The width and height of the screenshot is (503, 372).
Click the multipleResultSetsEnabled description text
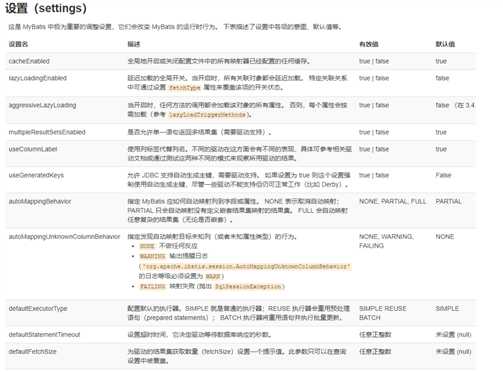click(199, 132)
